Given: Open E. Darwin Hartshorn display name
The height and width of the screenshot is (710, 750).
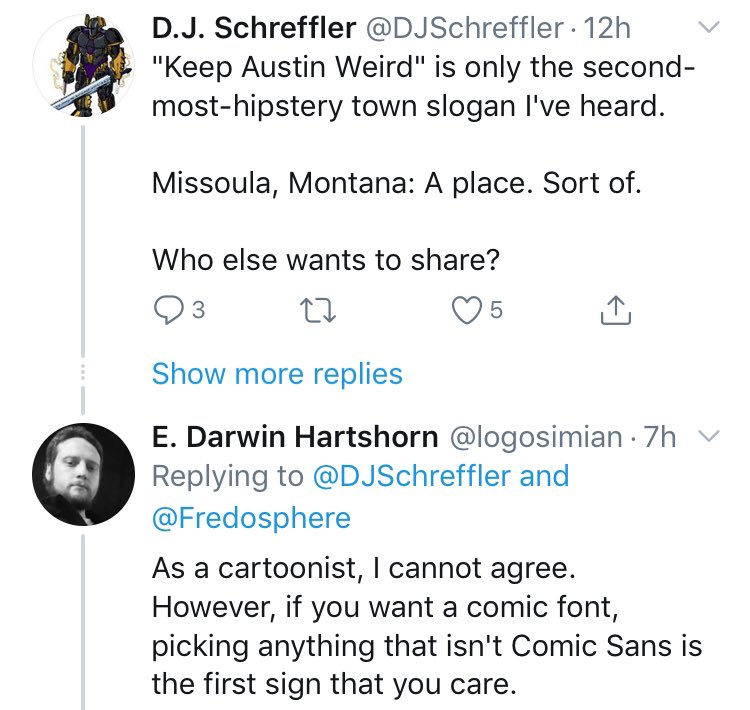Looking at the screenshot, I should (295, 436).
